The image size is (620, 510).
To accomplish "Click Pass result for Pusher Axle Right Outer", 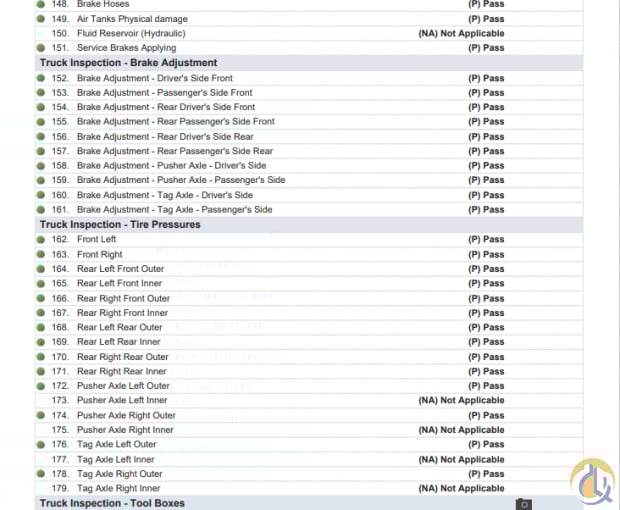I will tap(486, 415).
